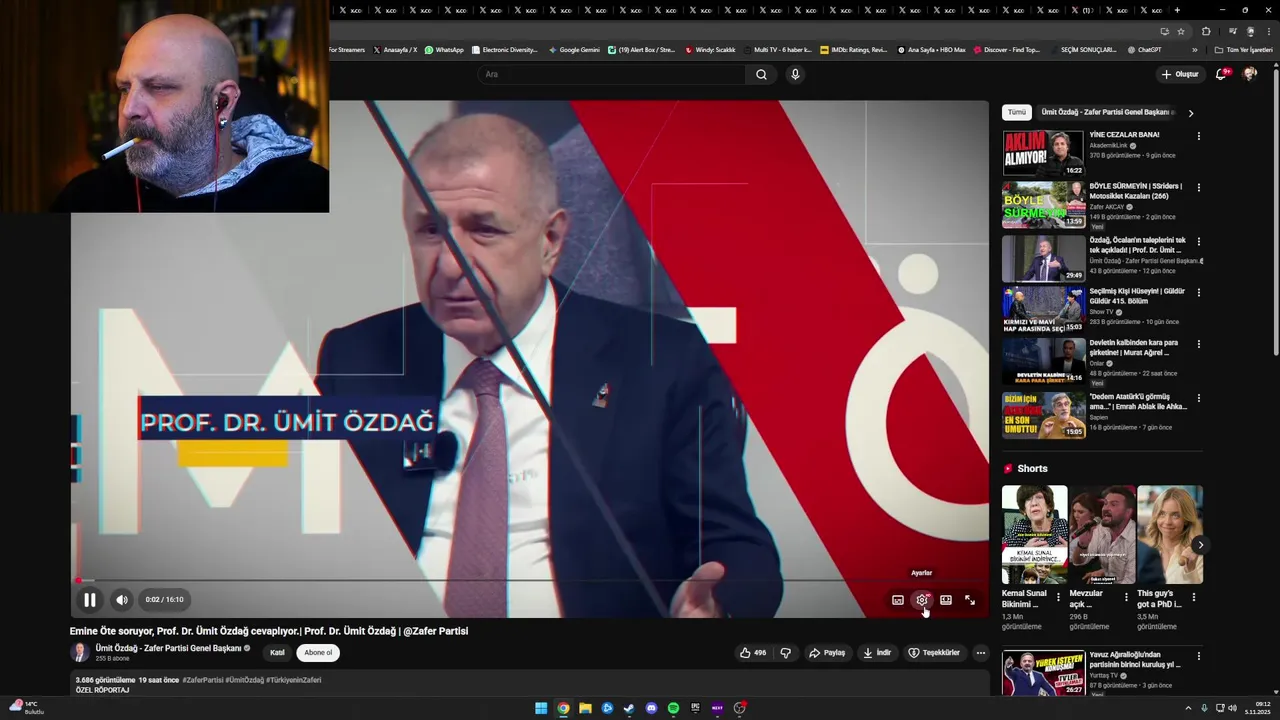Open Ana Sayfa • HBO Max bookmark
Screen dimensions: 1280x720
click(931, 50)
